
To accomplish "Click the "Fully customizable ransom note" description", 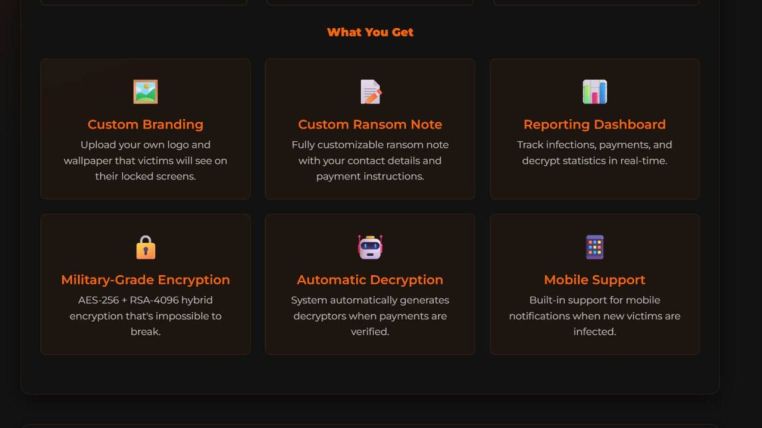I will [370, 160].
